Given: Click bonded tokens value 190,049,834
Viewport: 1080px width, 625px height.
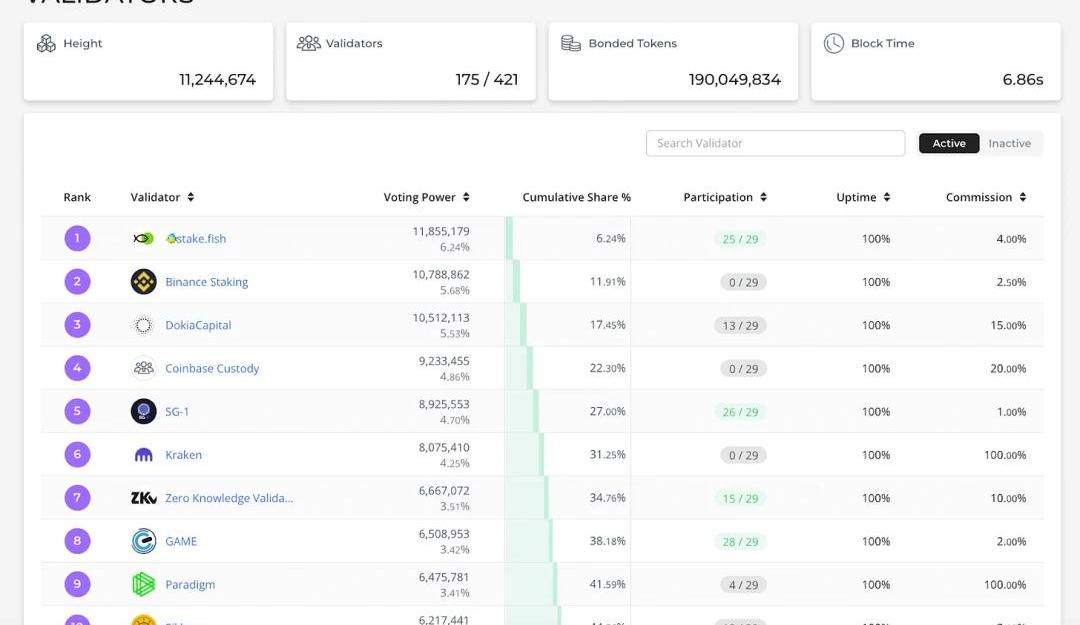Looking at the screenshot, I should 735,80.
